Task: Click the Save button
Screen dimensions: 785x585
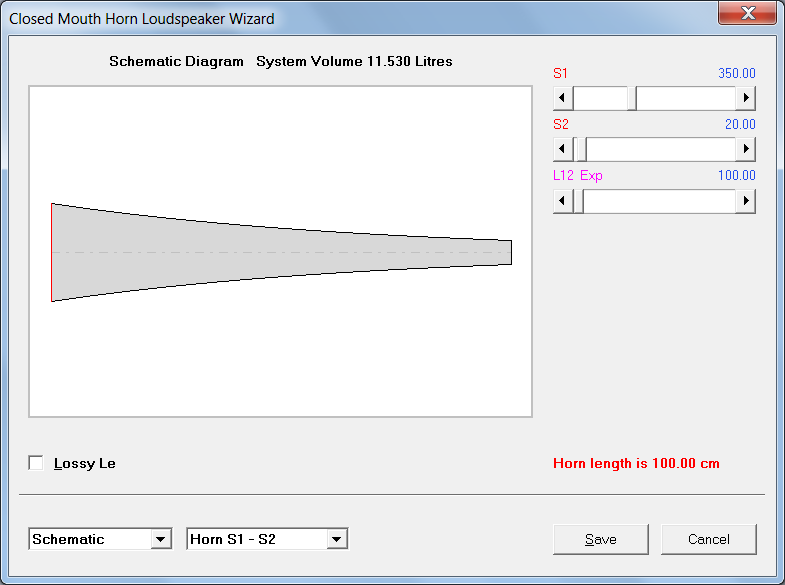Action: [x=601, y=539]
